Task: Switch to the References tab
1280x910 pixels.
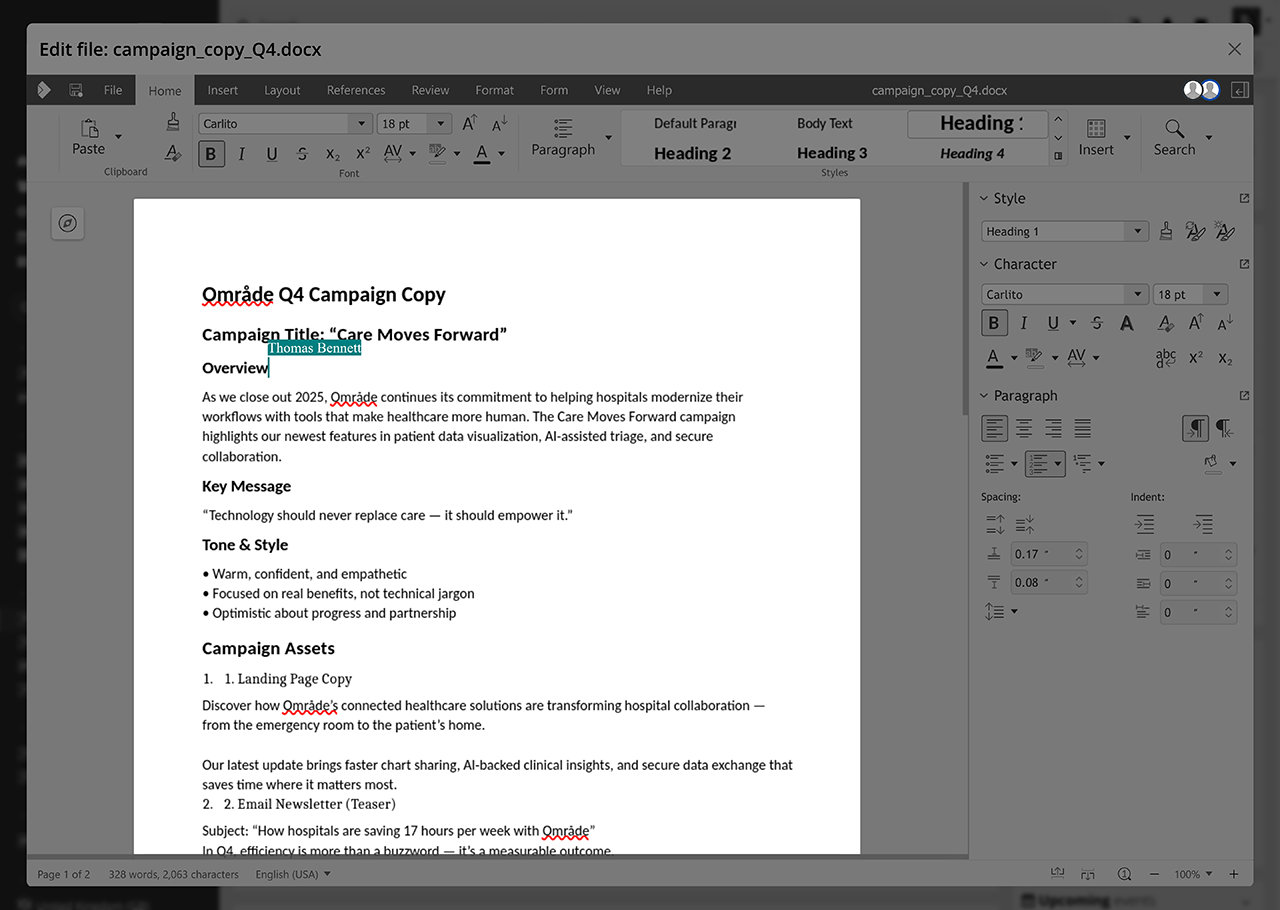Action: point(355,90)
